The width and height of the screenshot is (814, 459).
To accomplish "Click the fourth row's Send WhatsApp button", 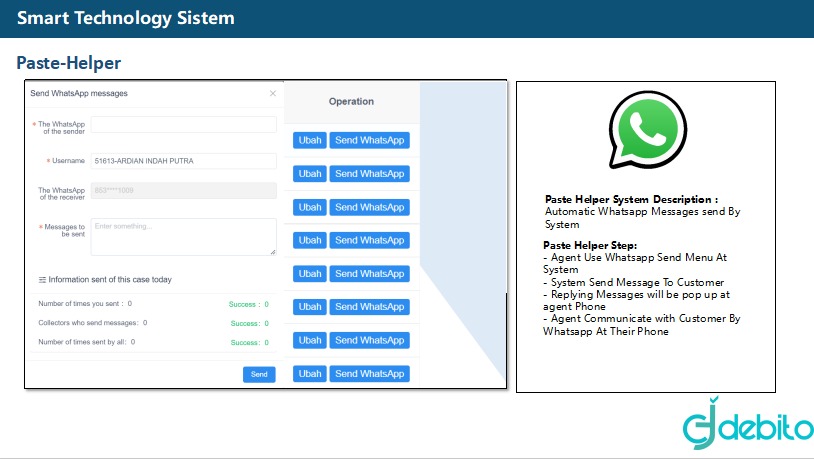I will 370,240.
